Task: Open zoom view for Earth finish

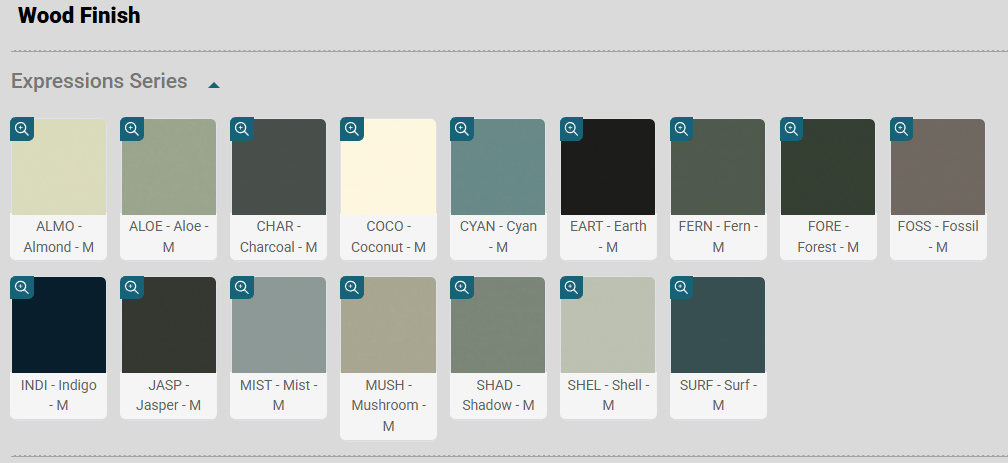Action: [x=572, y=129]
